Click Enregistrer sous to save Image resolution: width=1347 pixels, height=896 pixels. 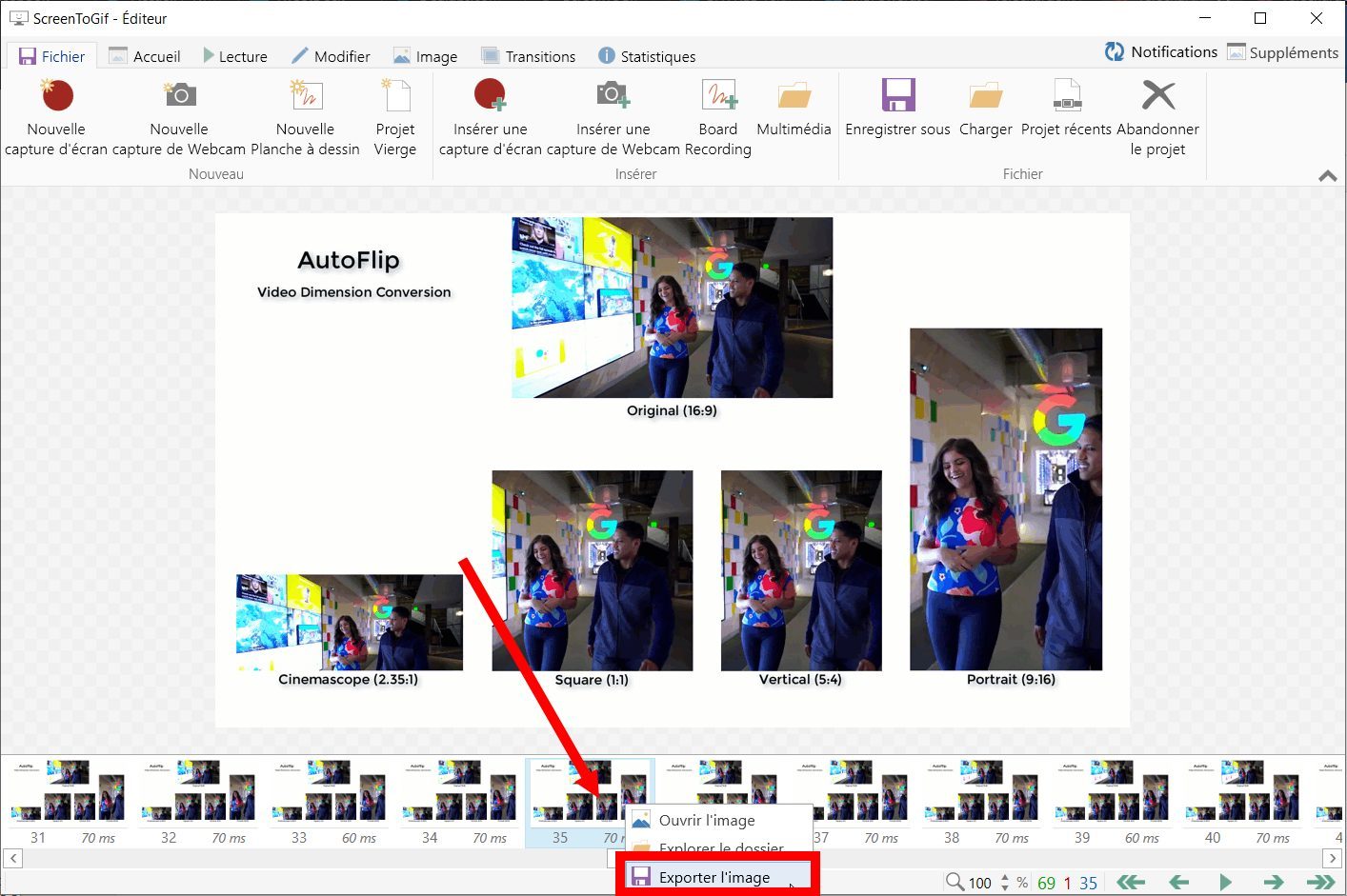coord(897,109)
